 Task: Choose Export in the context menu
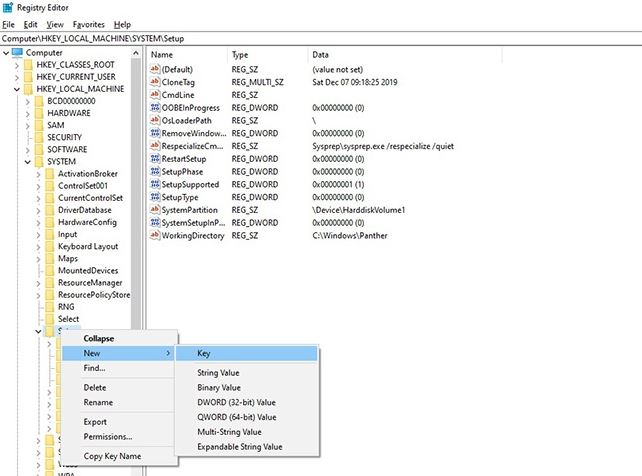pos(120,422)
